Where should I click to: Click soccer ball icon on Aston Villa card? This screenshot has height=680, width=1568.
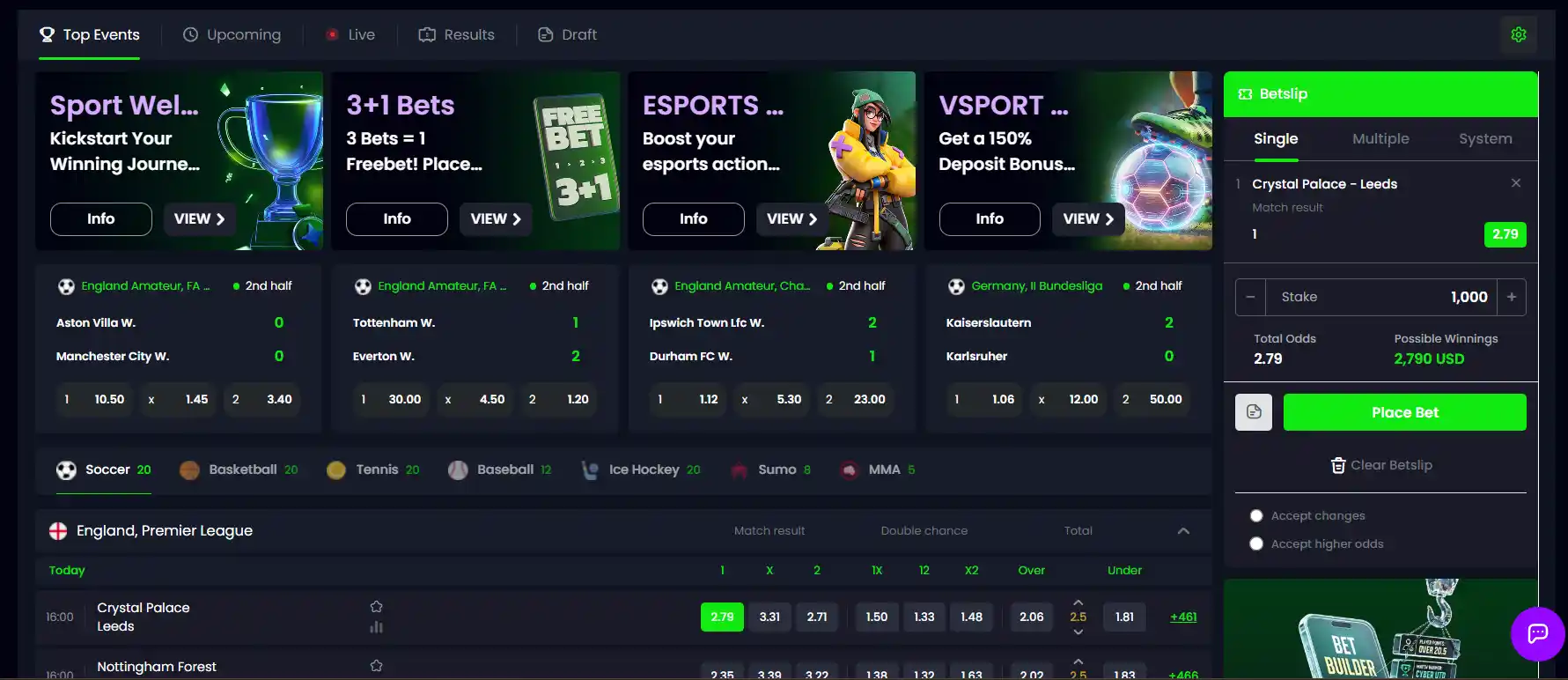click(x=66, y=286)
